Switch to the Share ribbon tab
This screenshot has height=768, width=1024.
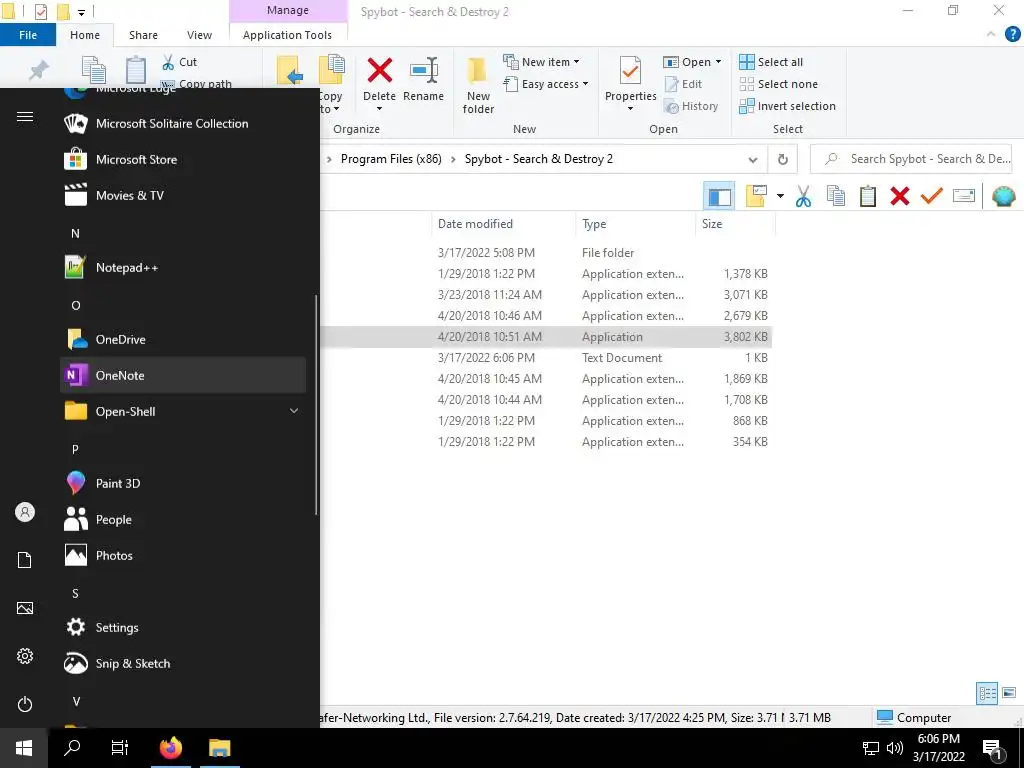(143, 35)
